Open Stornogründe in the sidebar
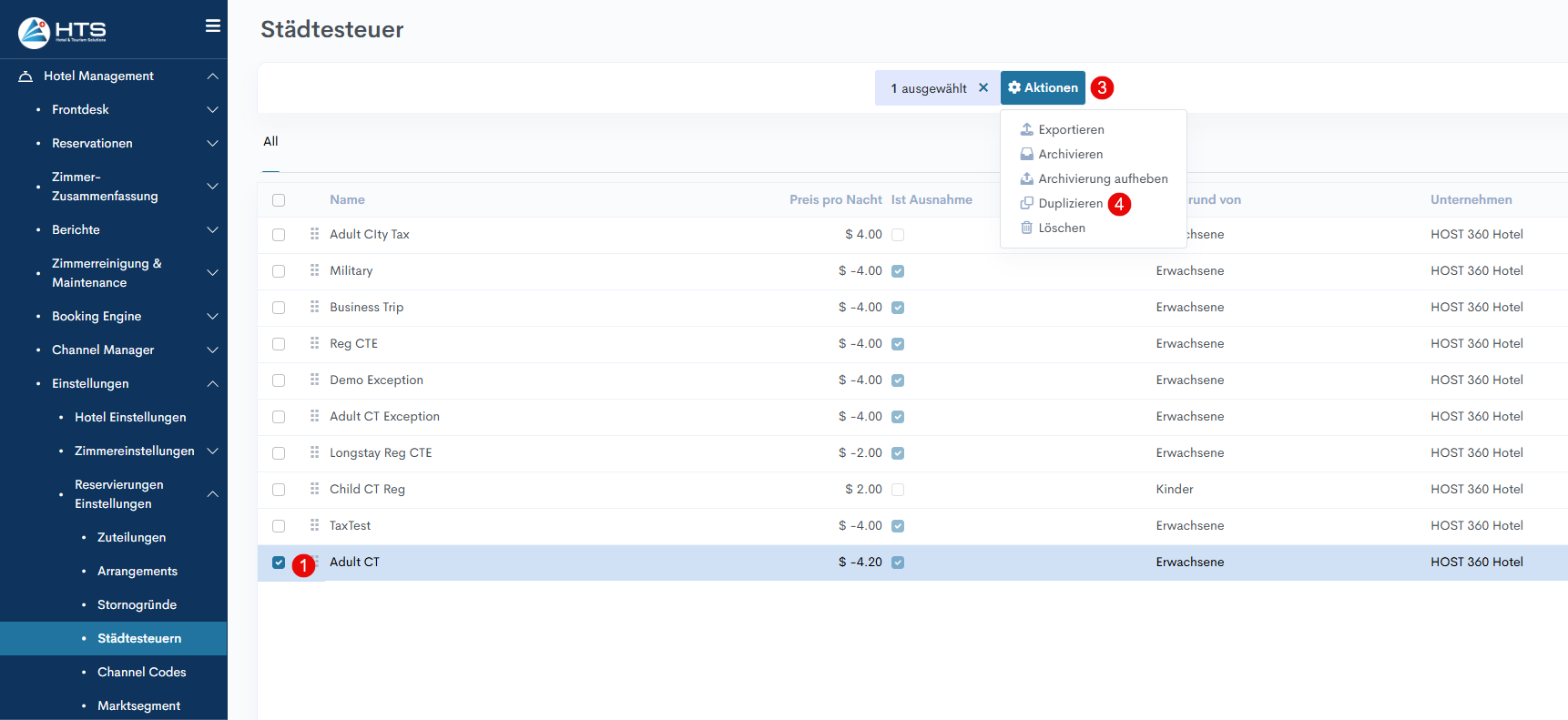 tap(137, 605)
